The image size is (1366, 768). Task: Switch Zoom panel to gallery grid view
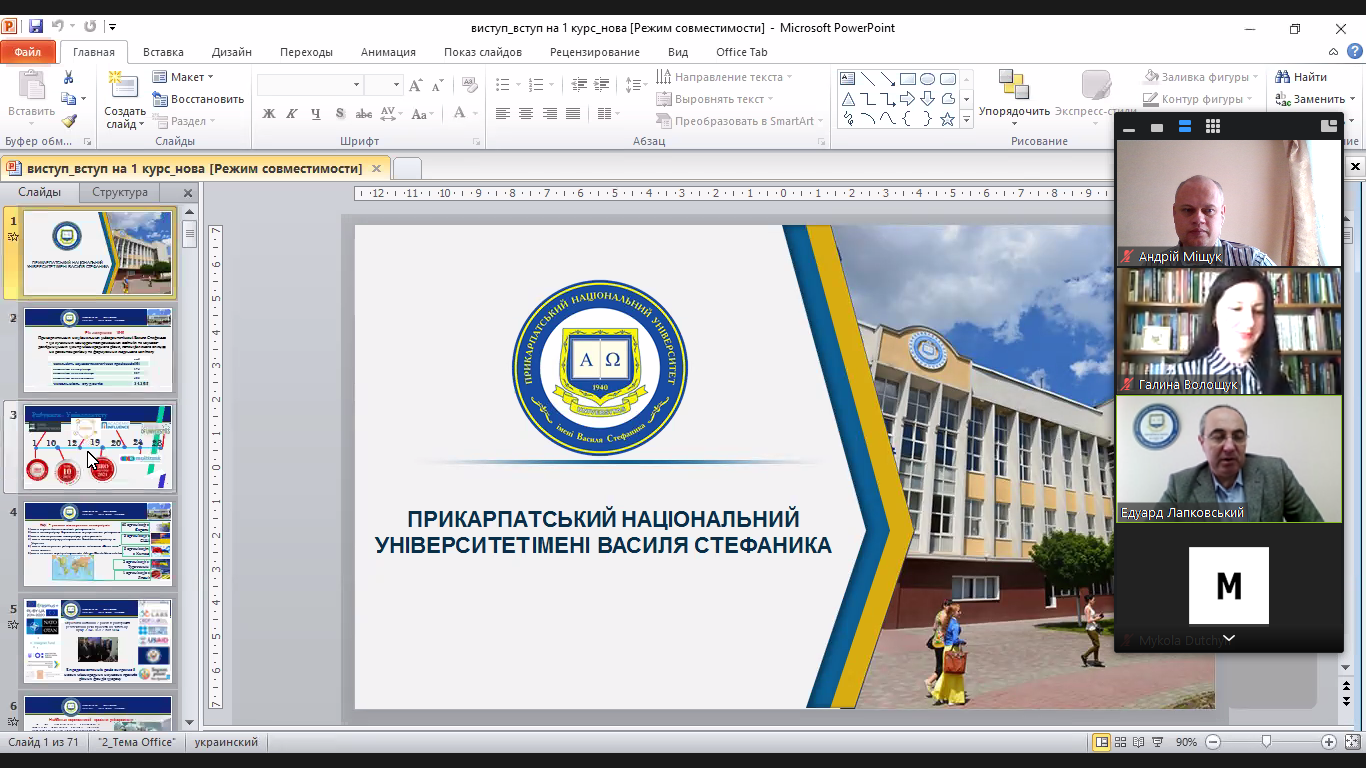(1213, 127)
